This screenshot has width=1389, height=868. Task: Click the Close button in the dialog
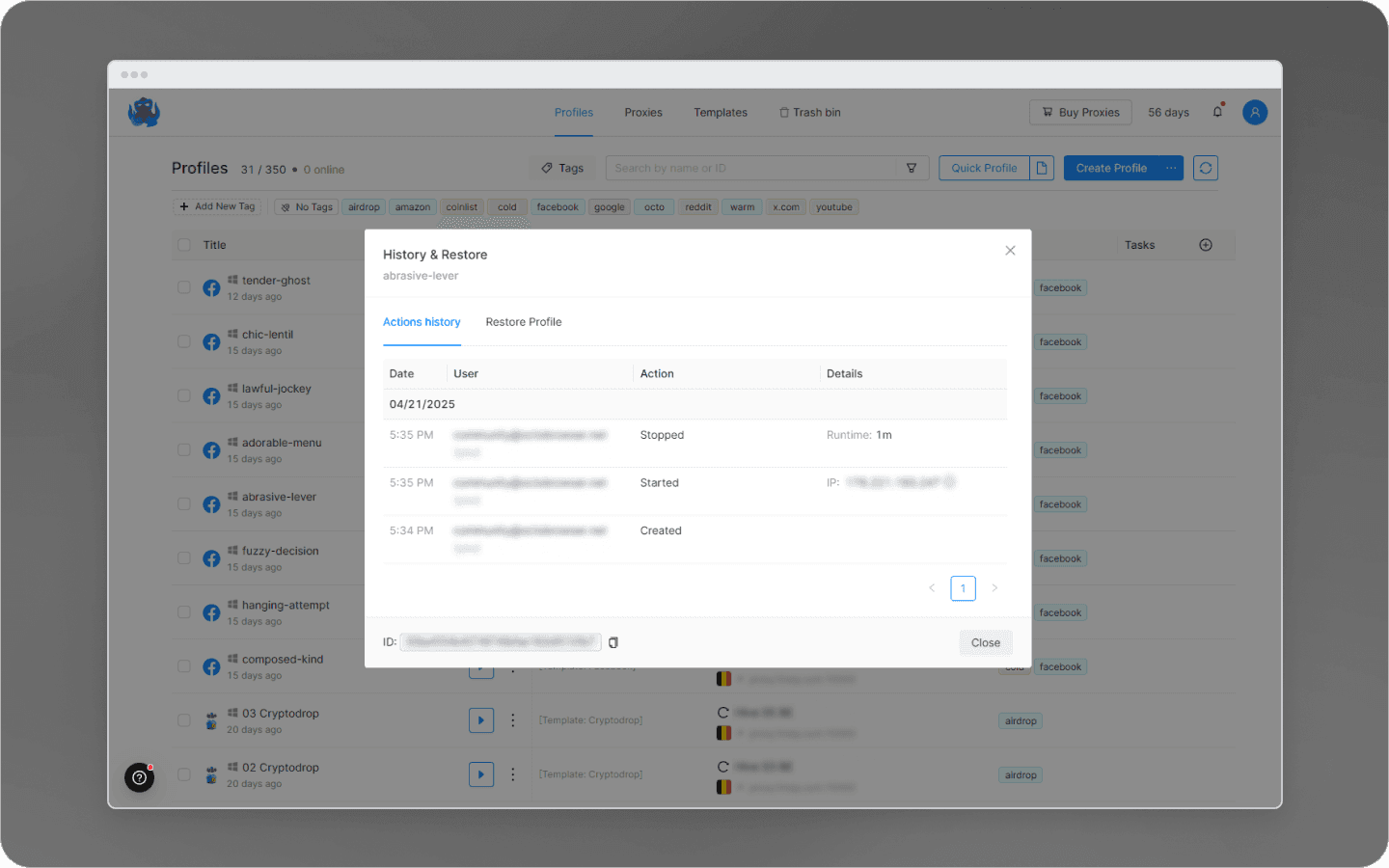986,643
